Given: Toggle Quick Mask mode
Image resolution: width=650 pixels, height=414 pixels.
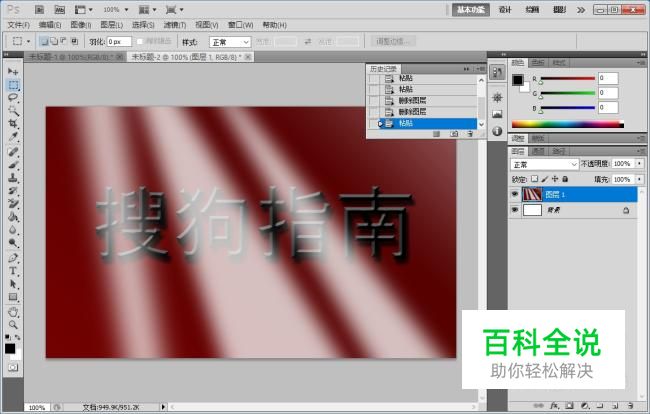Looking at the screenshot, I should pyautogui.click(x=13, y=368).
